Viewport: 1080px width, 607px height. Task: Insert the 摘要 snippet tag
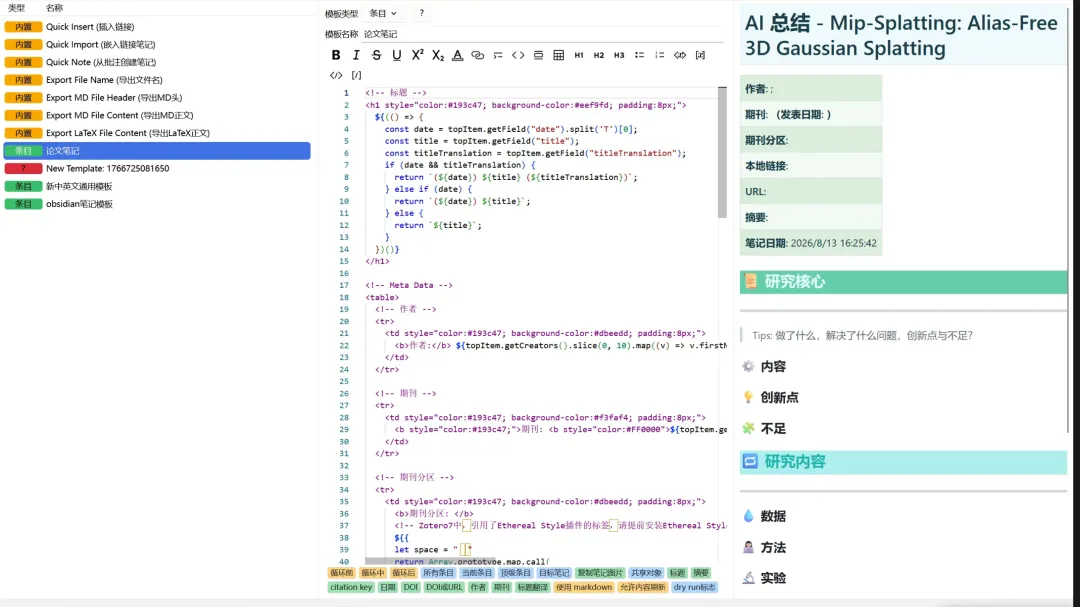(700, 573)
